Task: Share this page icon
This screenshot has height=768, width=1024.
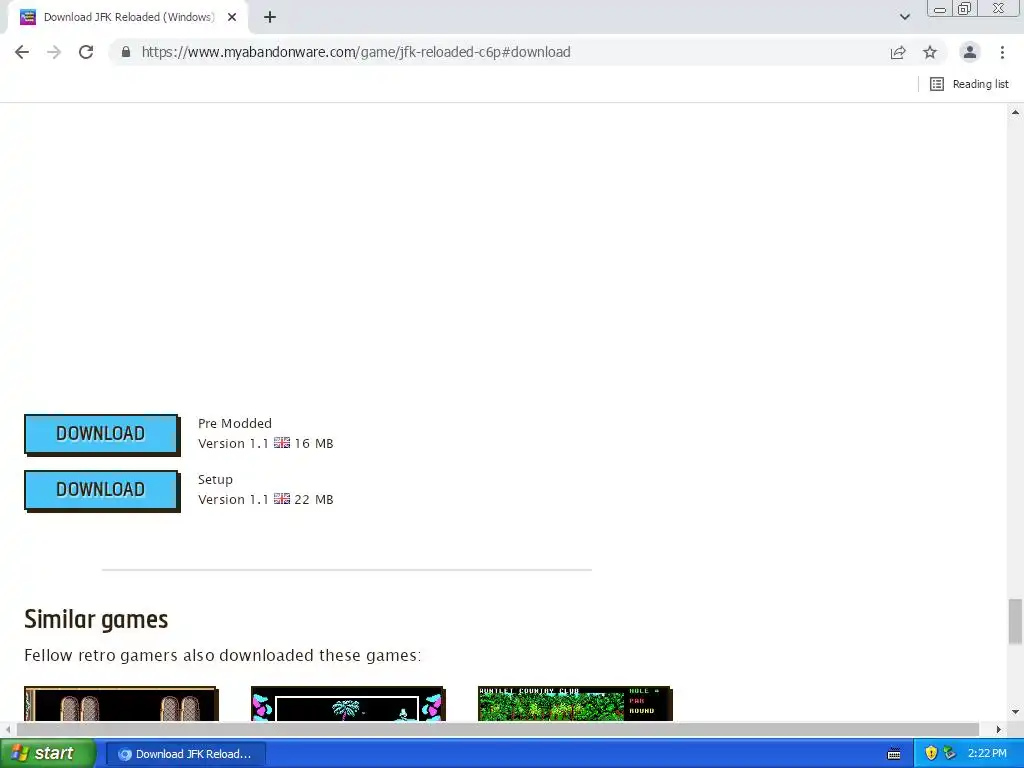Action: (x=898, y=52)
